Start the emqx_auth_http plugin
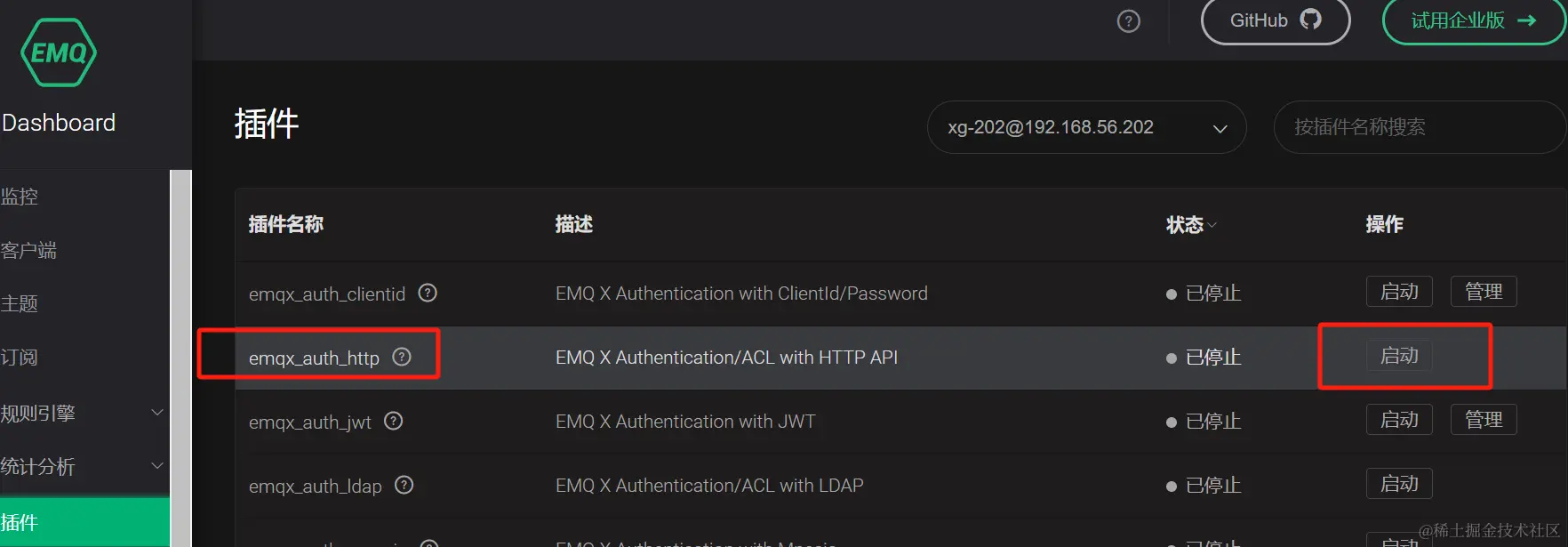 (1399, 356)
